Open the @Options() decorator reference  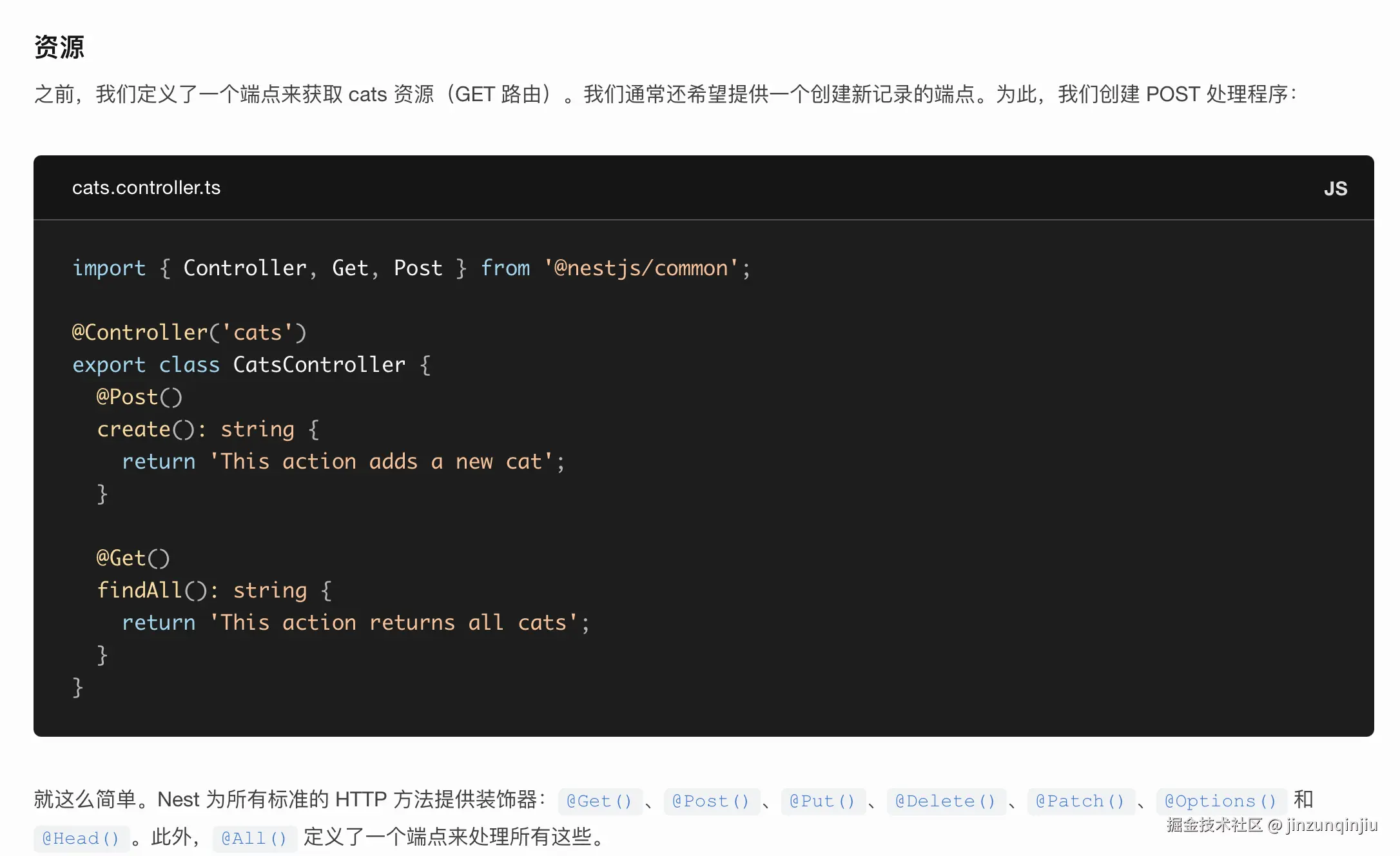point(1220,801)
